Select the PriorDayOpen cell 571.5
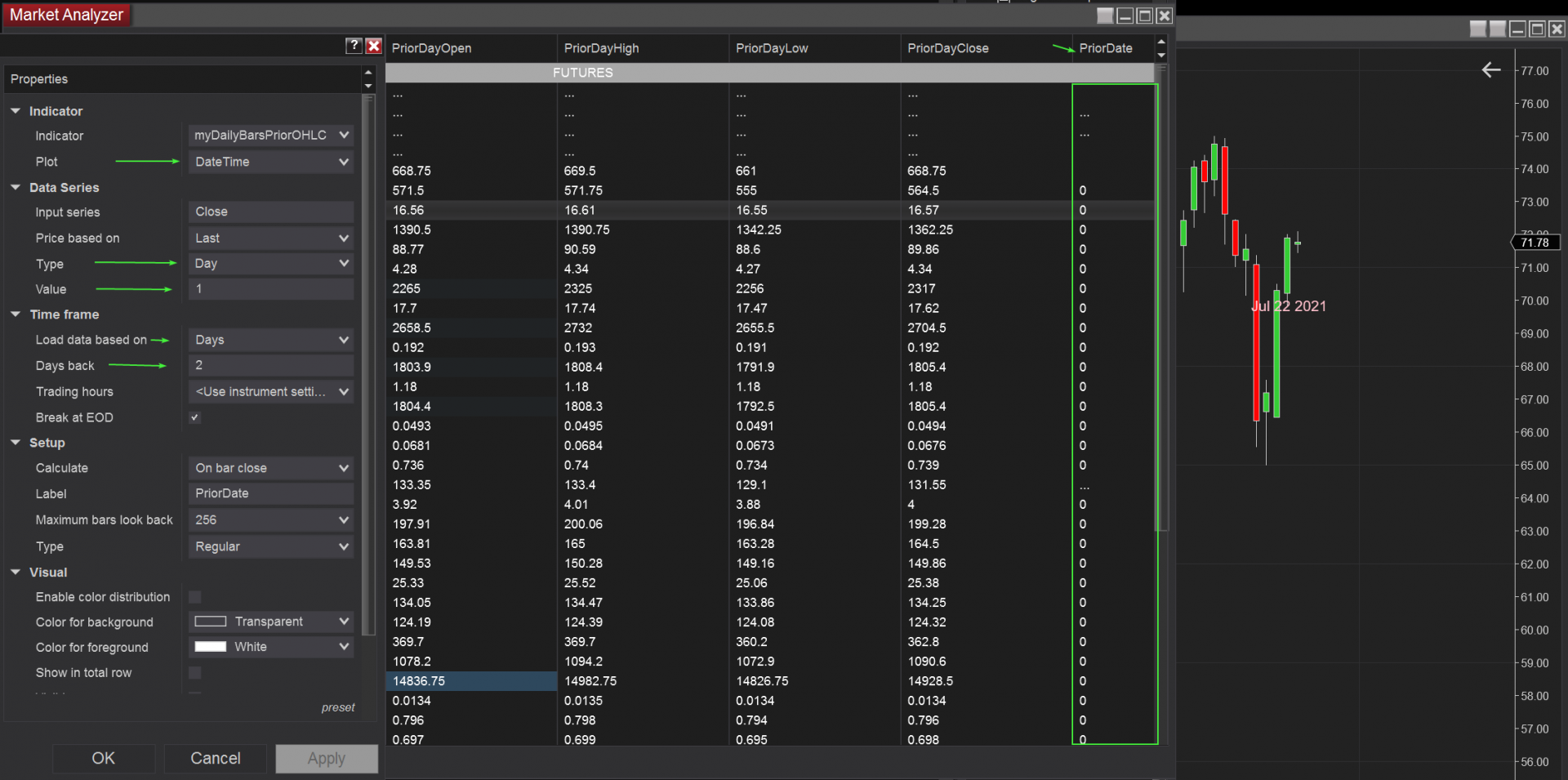This screenshot has height=780, width=1568. [471, 191]
